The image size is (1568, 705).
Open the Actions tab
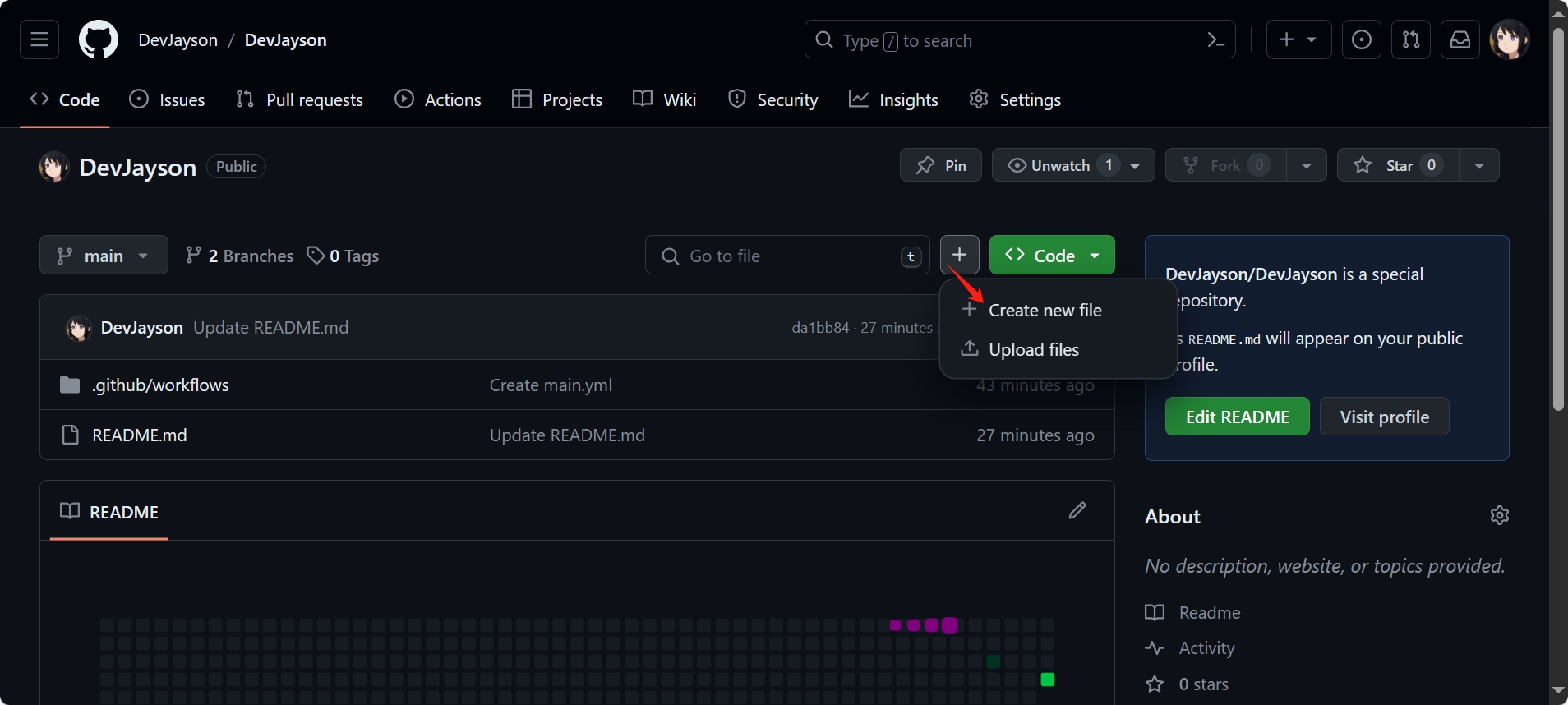tap(438, 99)
